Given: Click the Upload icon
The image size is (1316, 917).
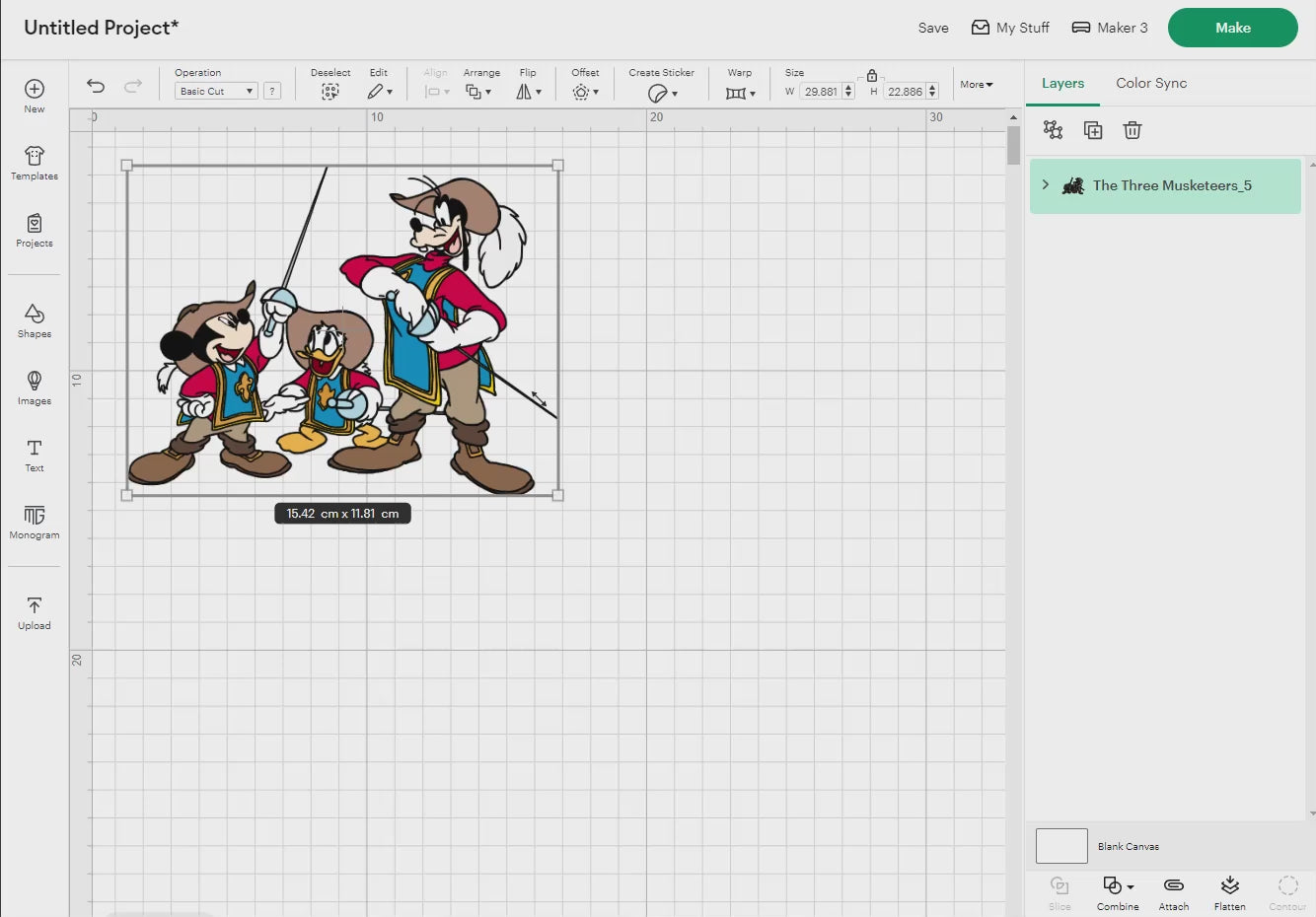Looking at the screenshot, I should tap(35, 604).
